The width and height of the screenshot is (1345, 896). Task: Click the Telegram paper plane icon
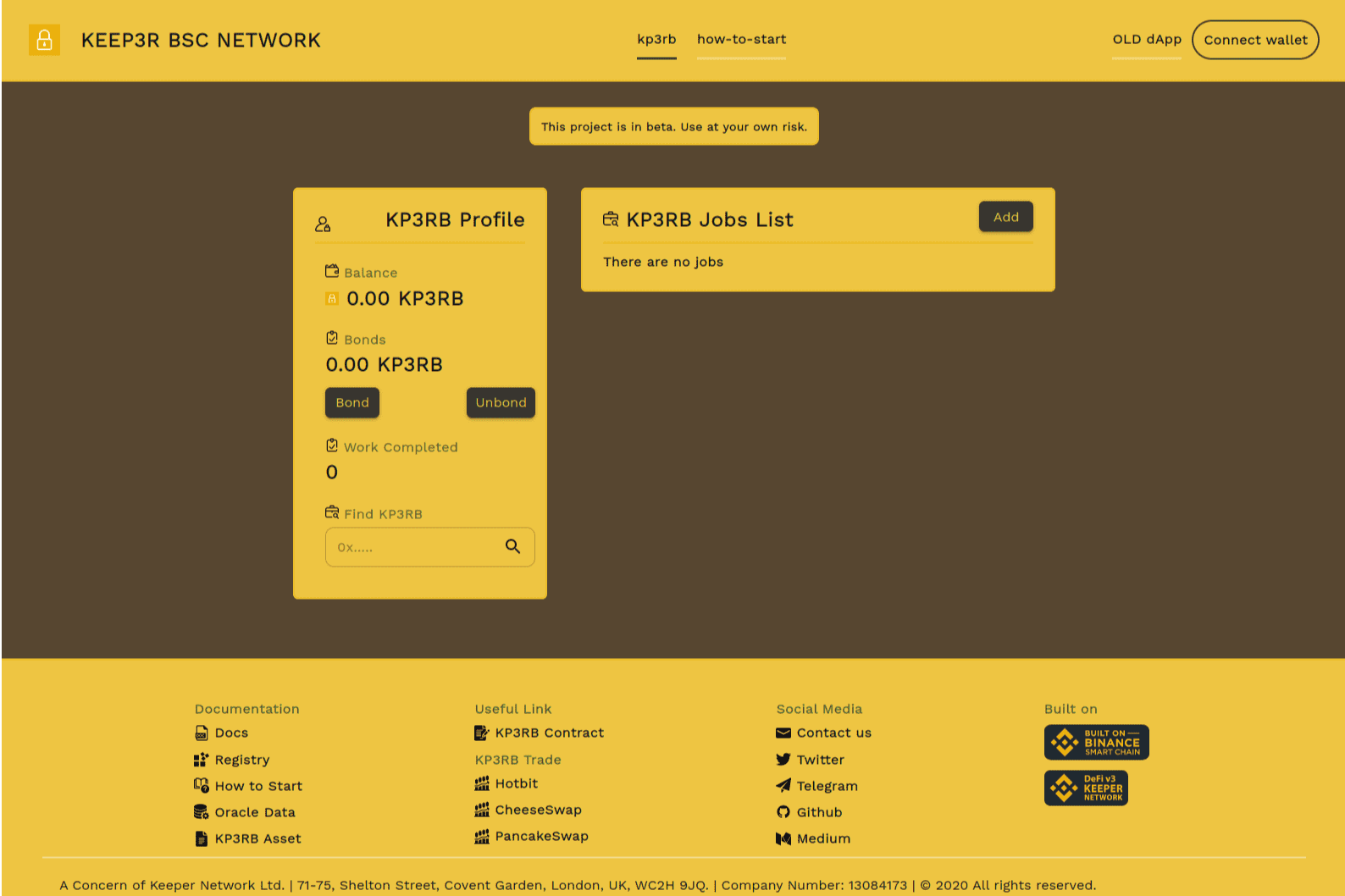tap(783, 785)
